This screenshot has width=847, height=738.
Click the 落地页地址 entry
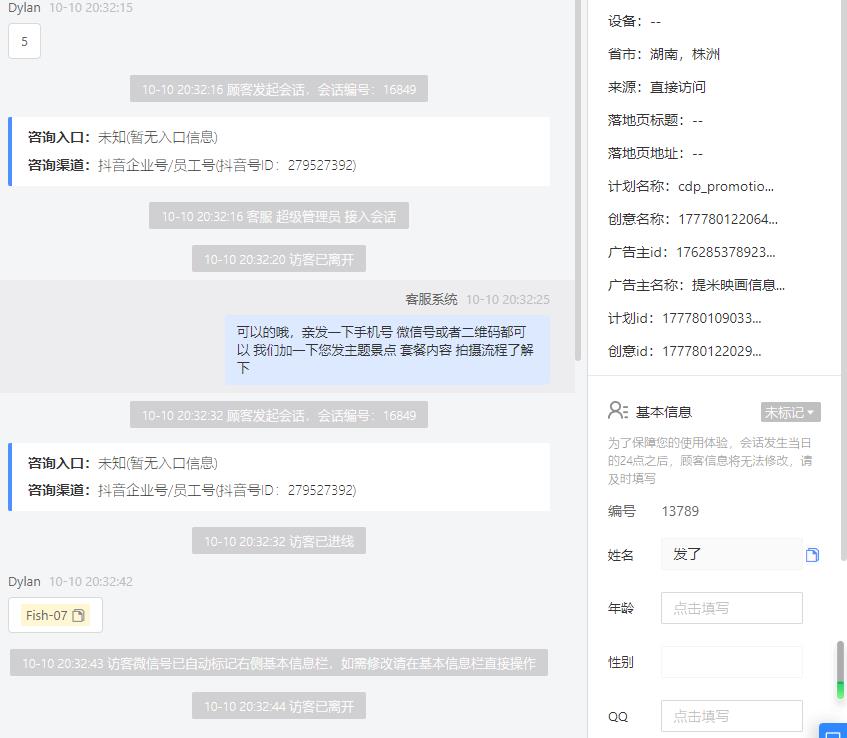[x=655, y=153]
